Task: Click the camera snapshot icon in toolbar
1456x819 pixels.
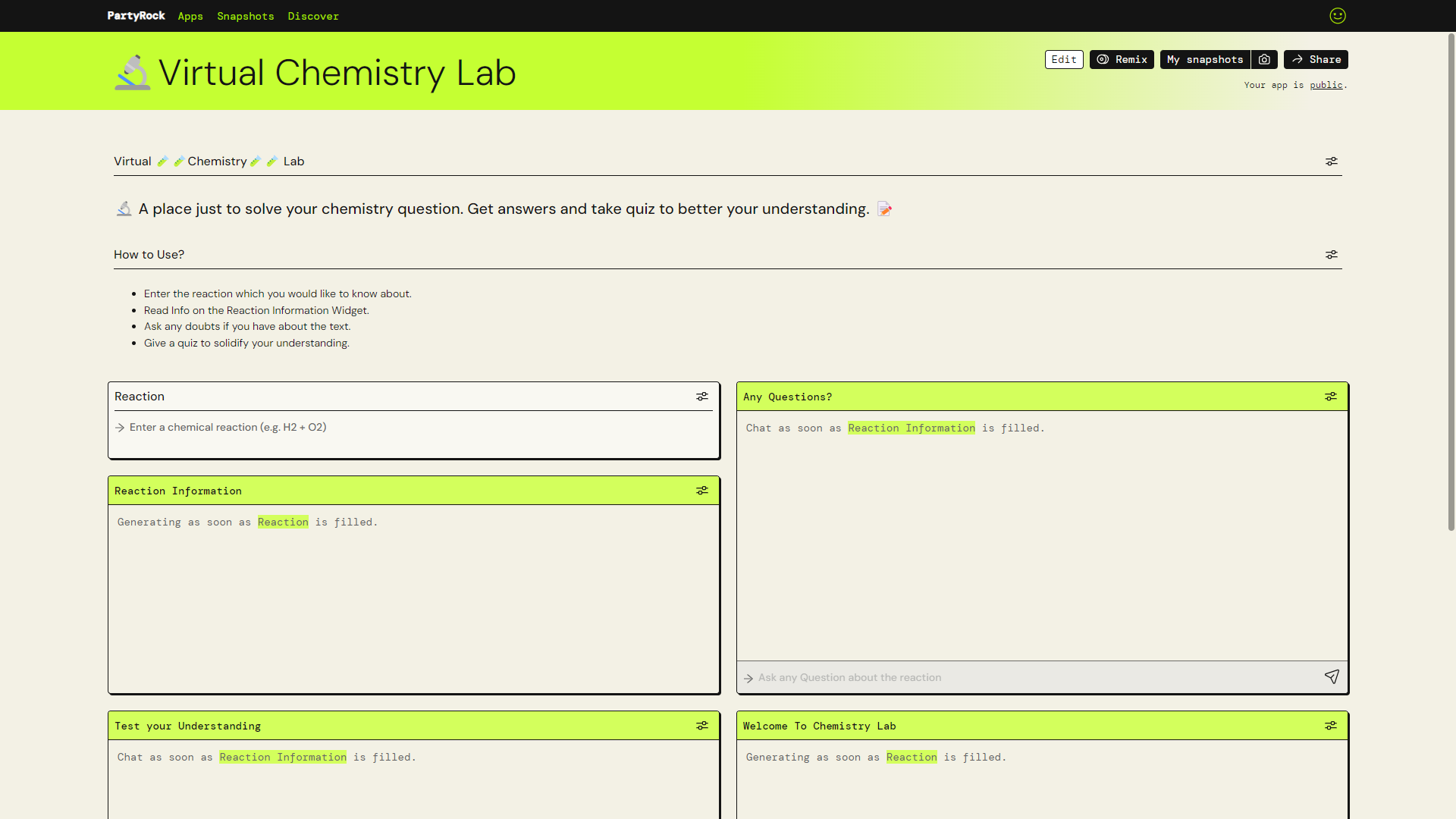Action: (1264, 59)
